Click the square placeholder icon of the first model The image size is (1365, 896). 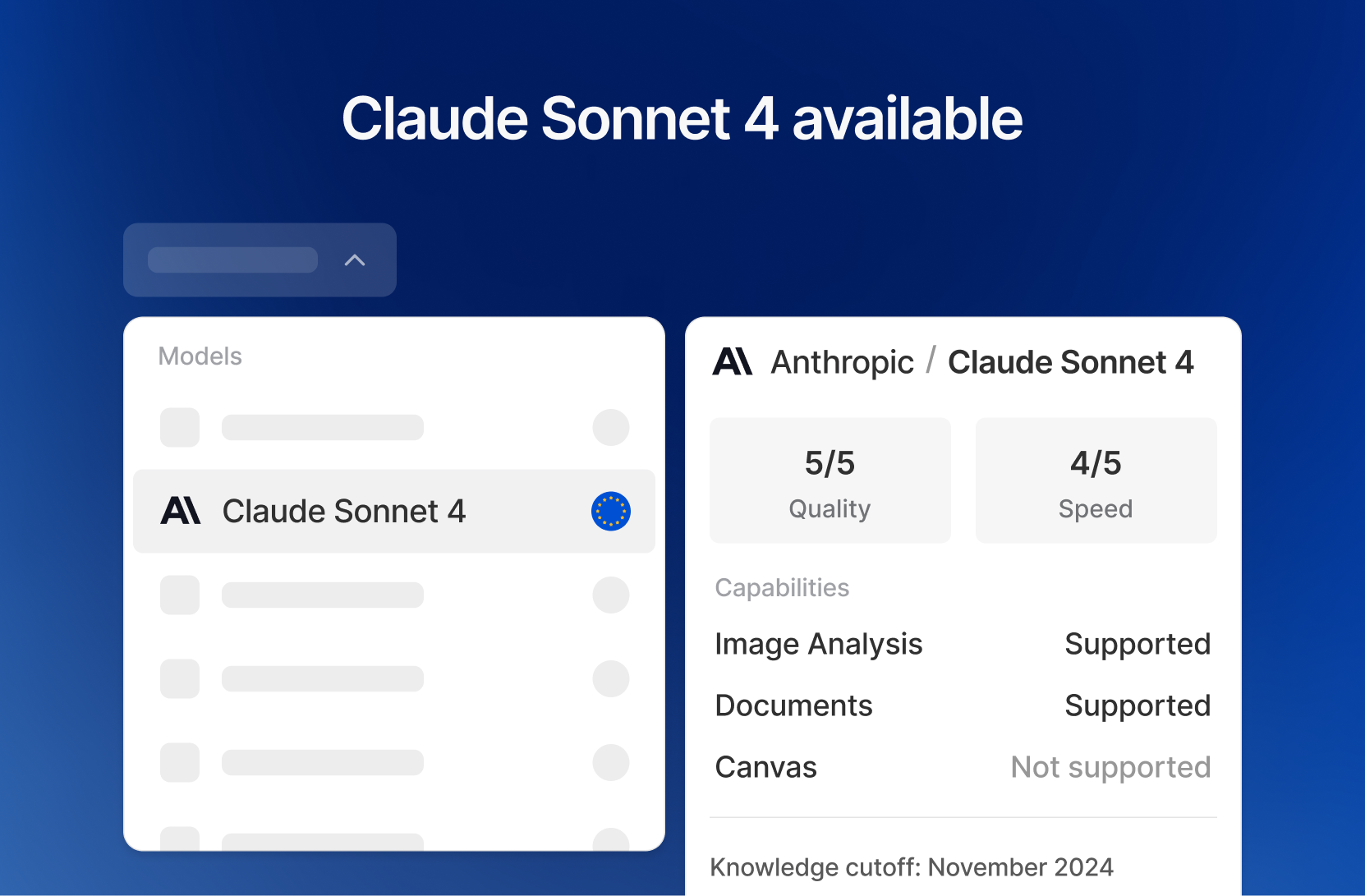pos(180,427)
